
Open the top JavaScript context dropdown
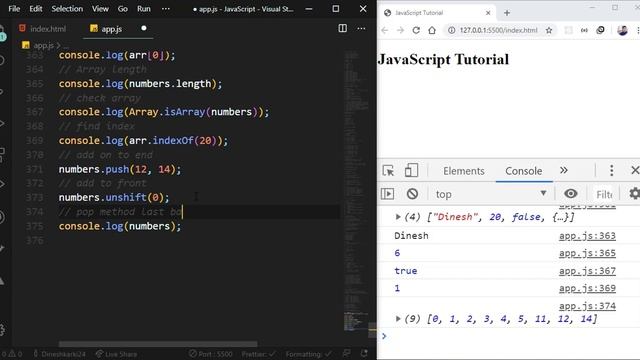pos(491,194)
